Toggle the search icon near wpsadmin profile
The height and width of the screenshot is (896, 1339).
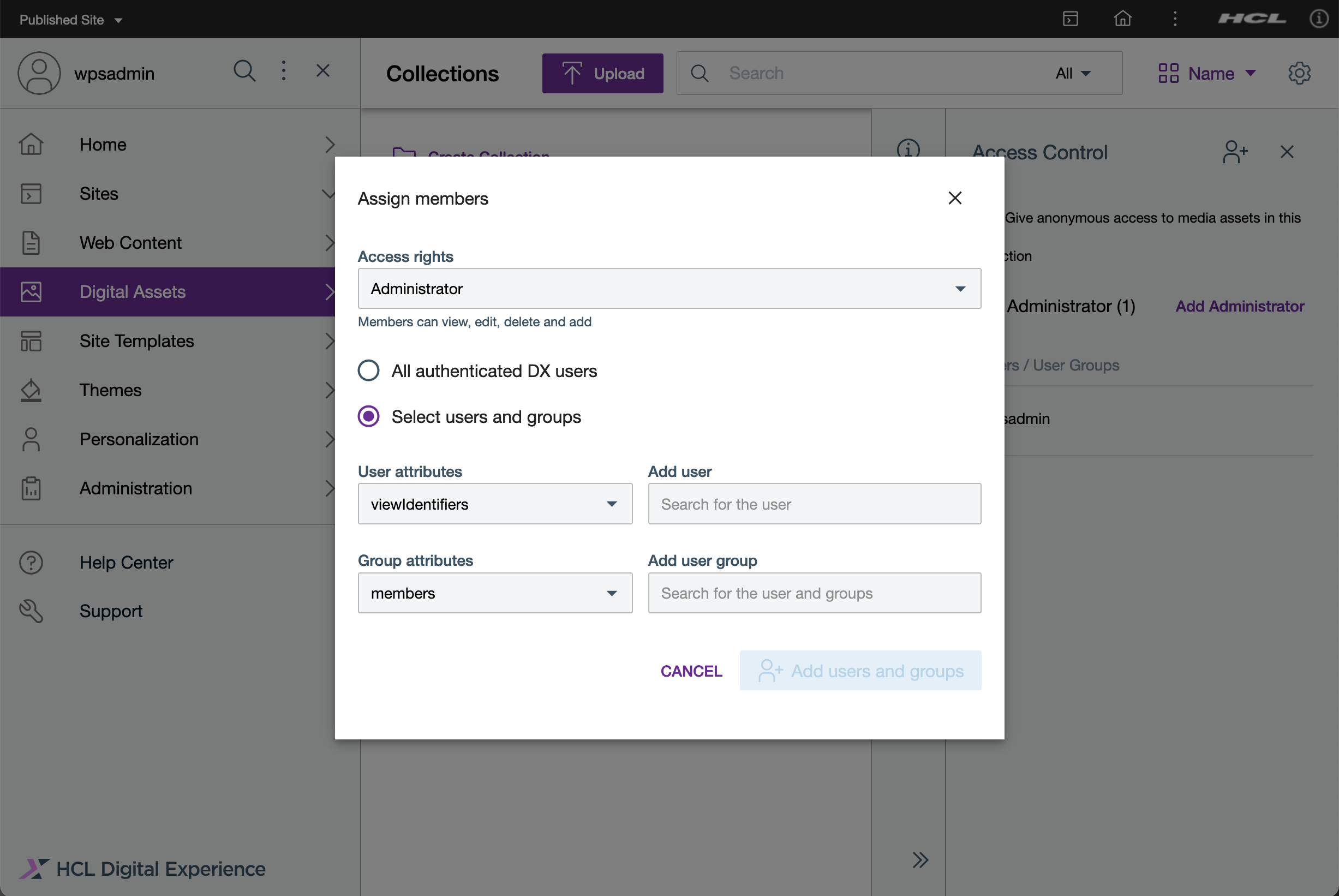pyautogui.click(x=244, y=71)
